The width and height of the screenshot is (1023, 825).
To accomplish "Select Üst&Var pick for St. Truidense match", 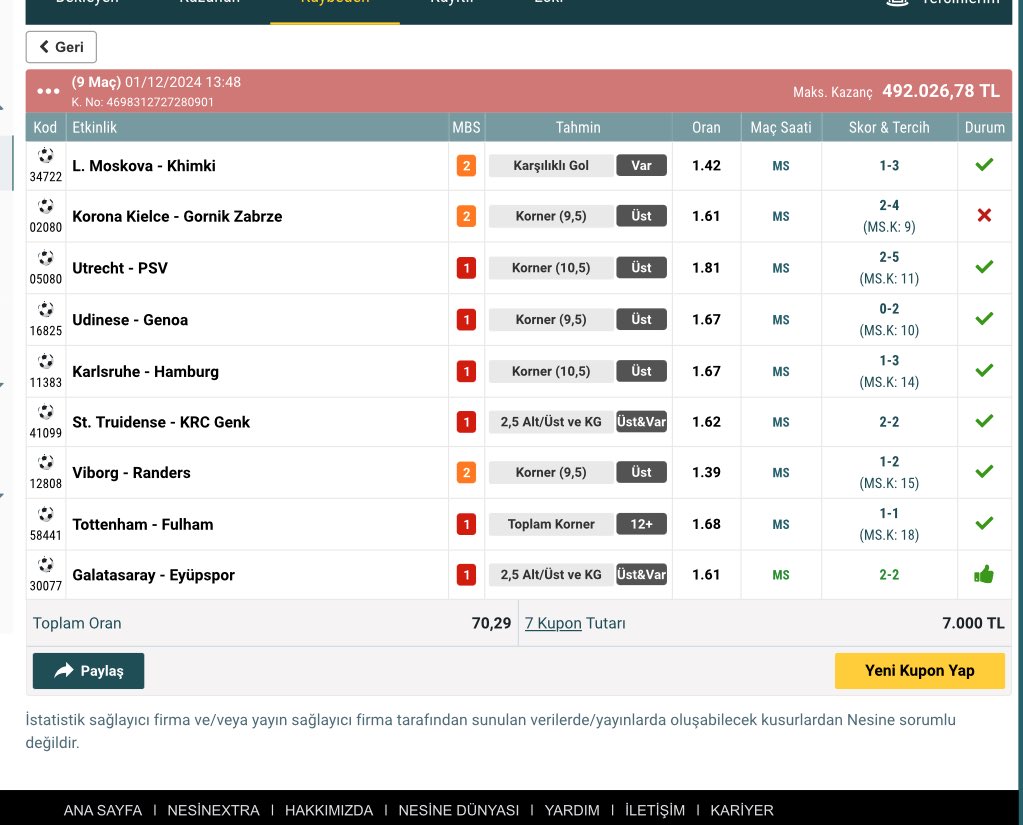I will coord(641,422).
